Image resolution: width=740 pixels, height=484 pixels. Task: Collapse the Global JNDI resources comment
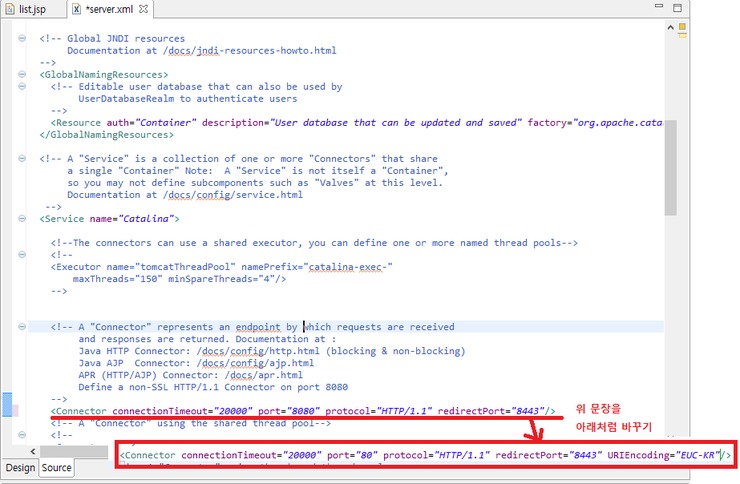click(22, 38)
